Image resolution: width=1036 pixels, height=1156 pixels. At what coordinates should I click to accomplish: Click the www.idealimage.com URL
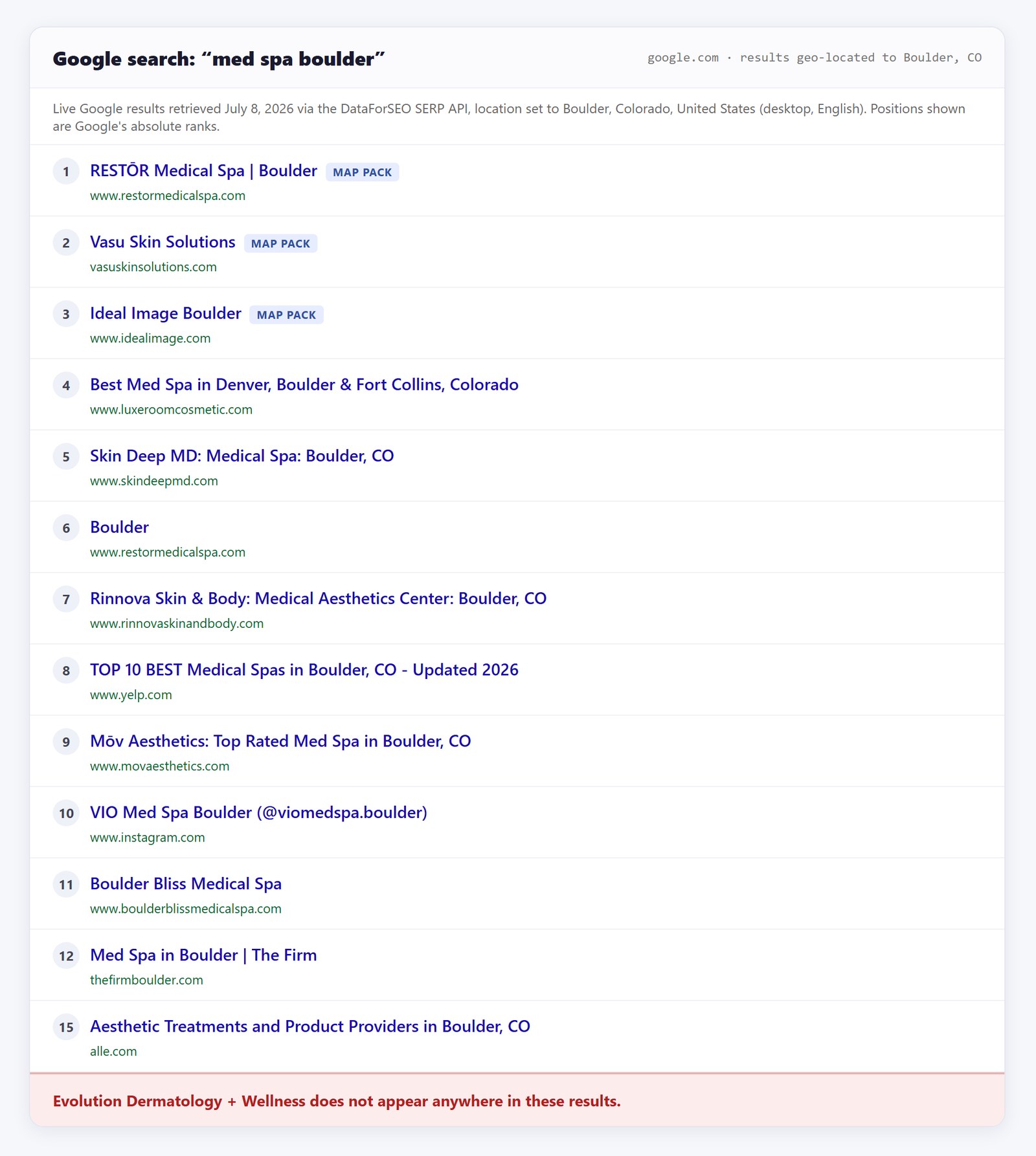[x=150, y=338]
